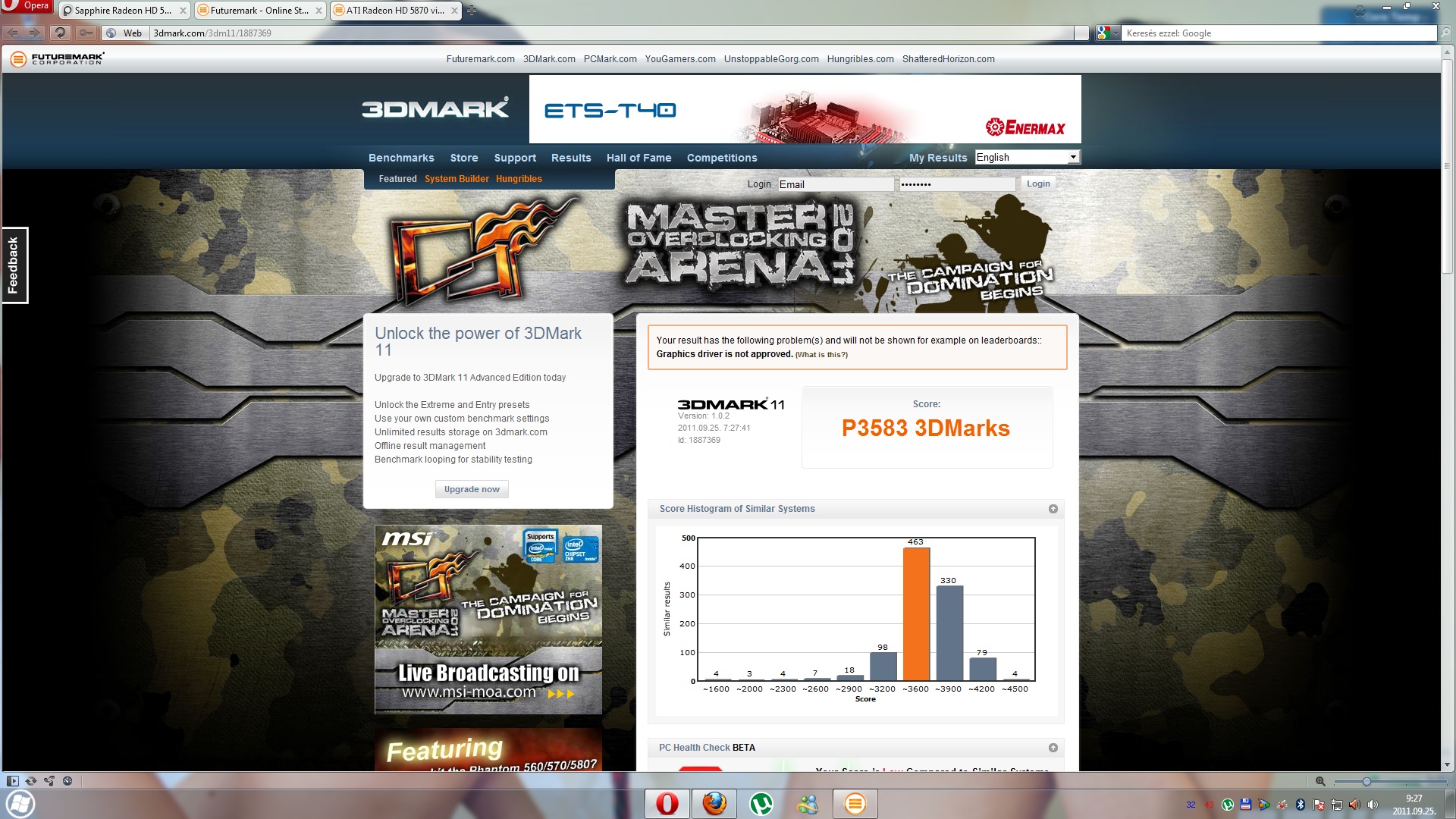1456x819 pixels.
Task: Open the Hall of Fame menu
Action: click(639, 158)
